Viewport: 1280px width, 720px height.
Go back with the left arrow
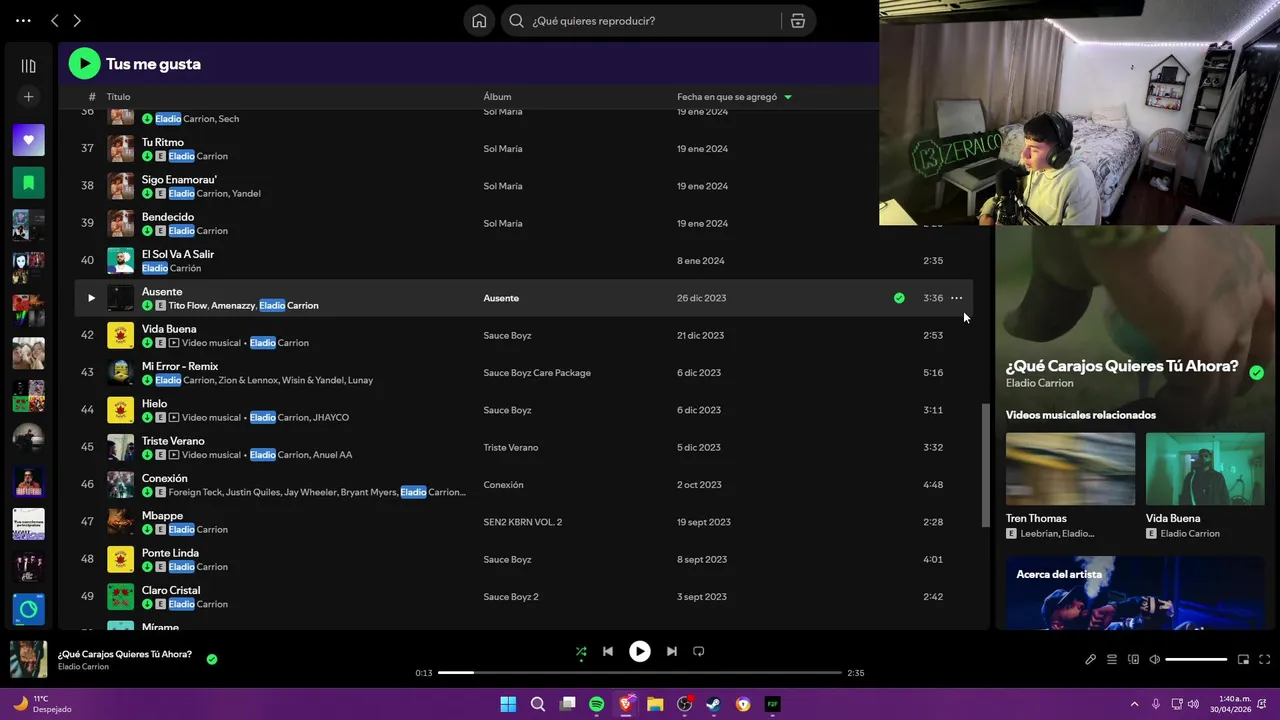tap(55, 20)
